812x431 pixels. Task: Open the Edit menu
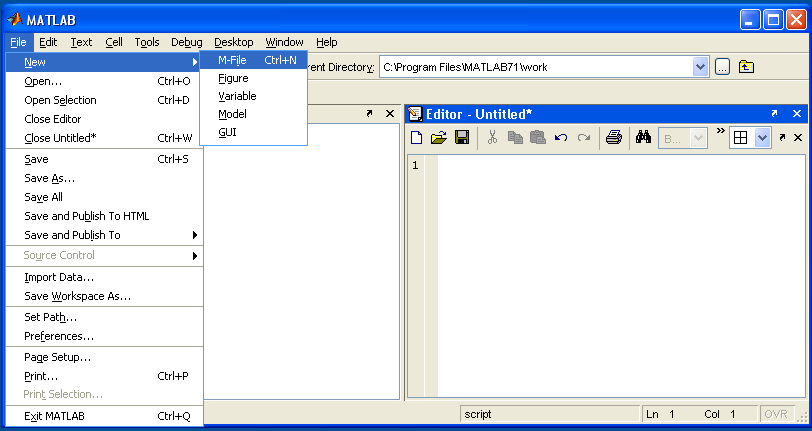point(48,42)
